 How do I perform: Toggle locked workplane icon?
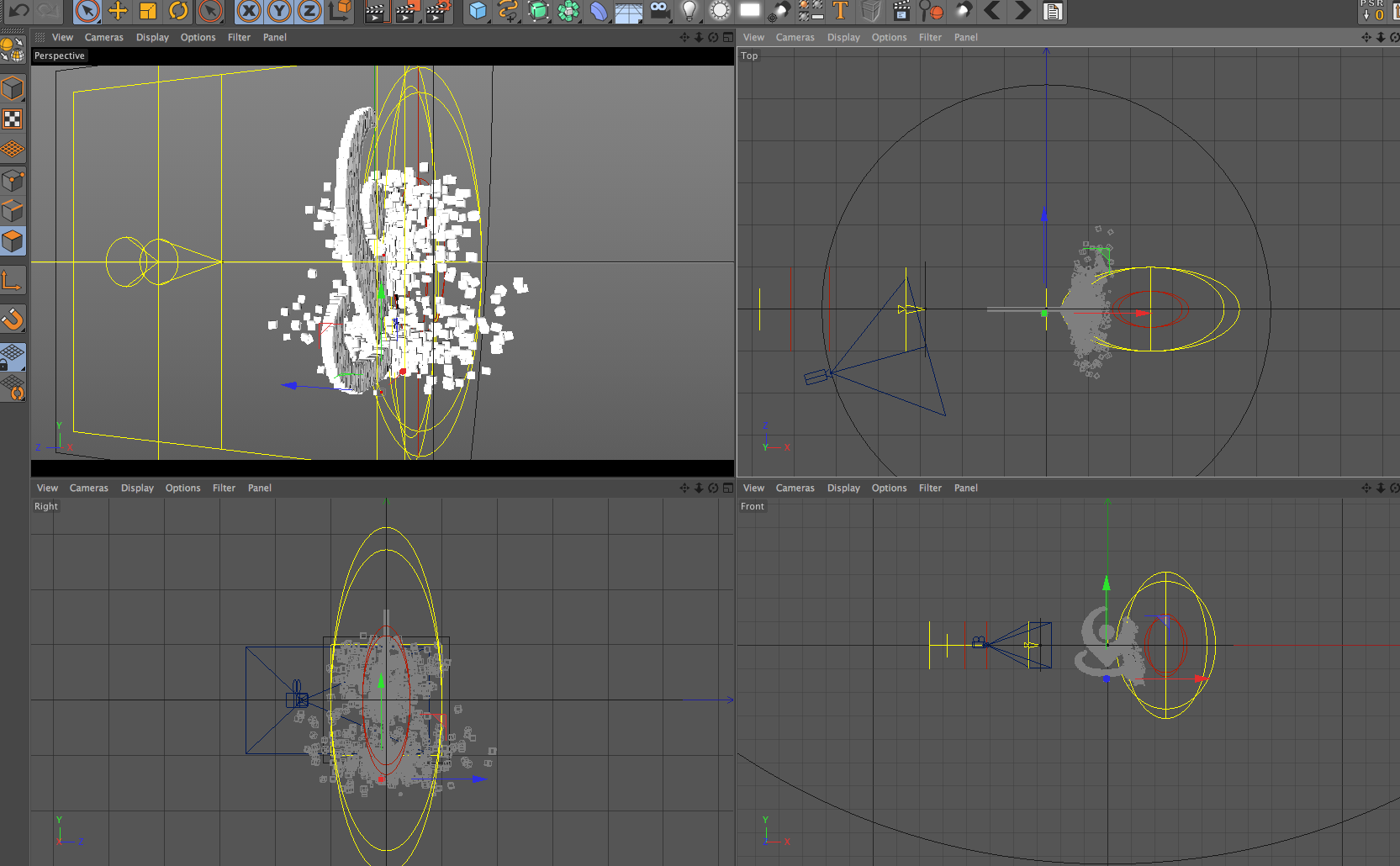pyautogui.click(x=13, y=357)
